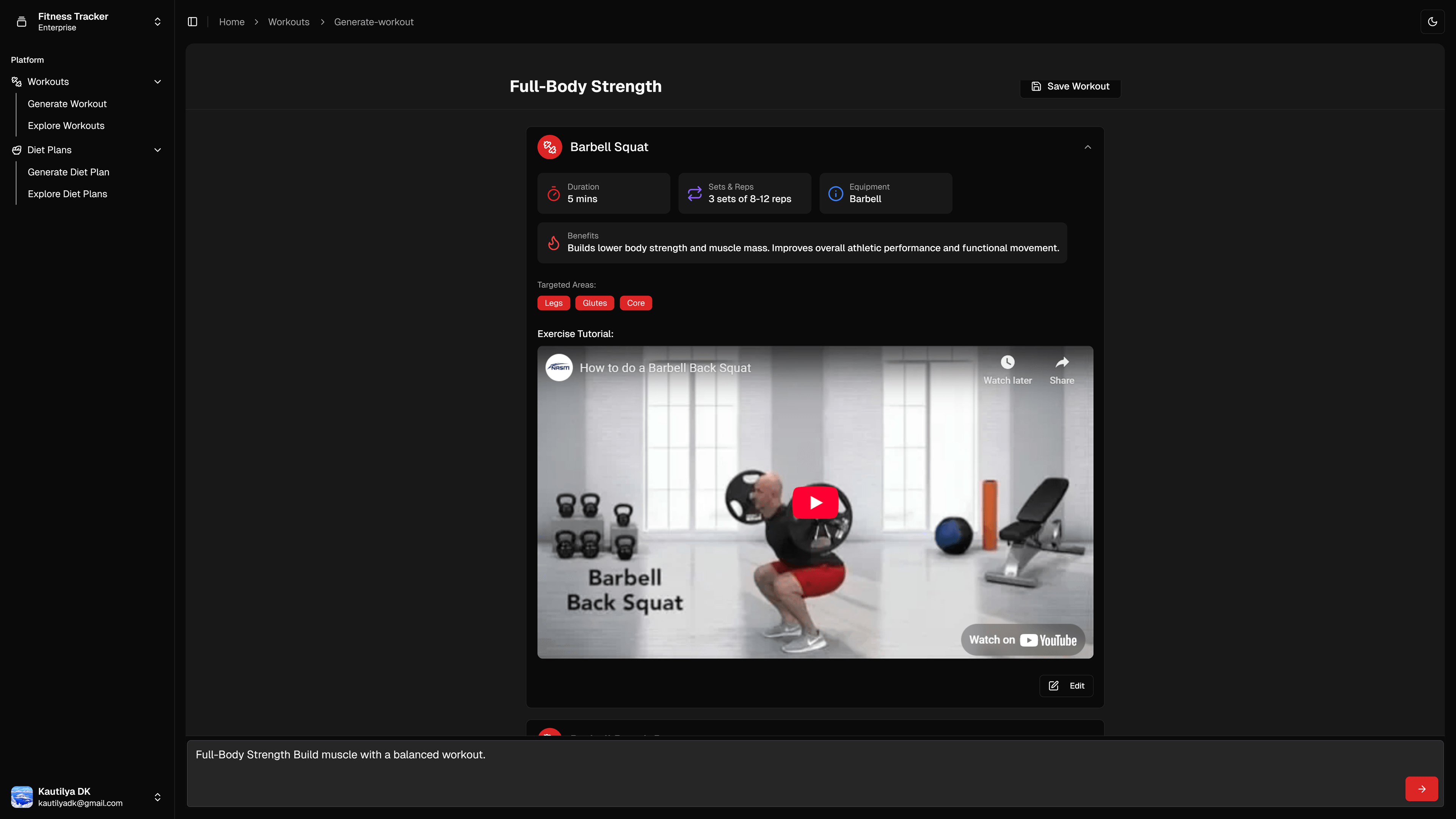
Task: Open Kautilya DK account menu
Action: coord(87,797)
